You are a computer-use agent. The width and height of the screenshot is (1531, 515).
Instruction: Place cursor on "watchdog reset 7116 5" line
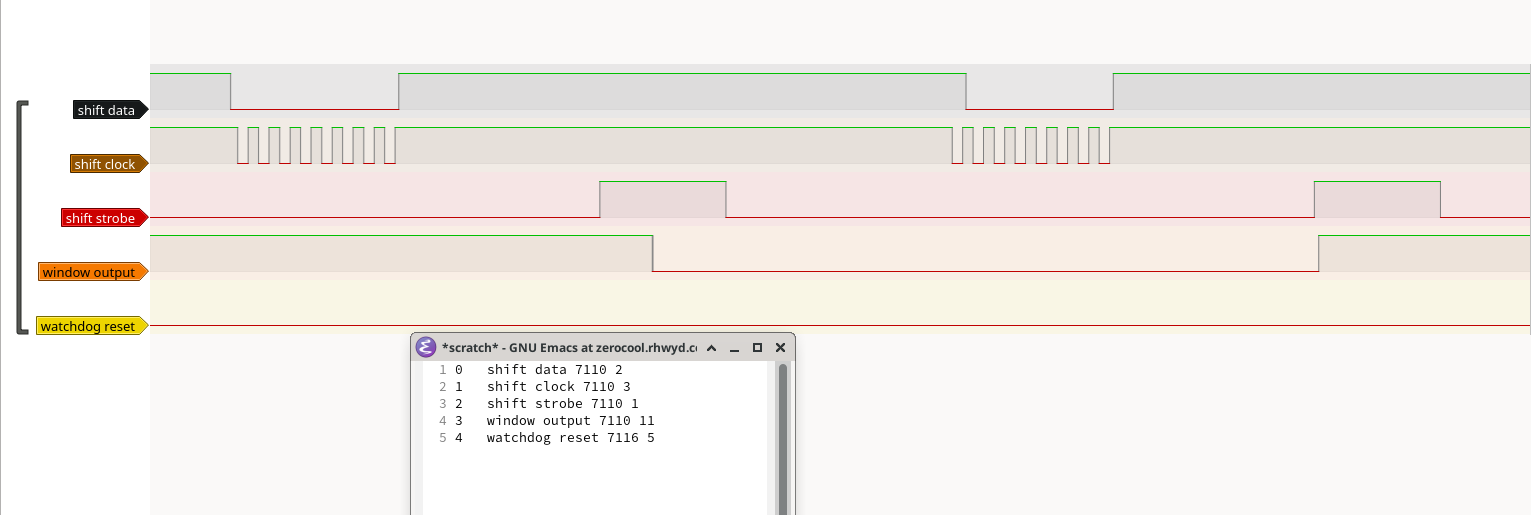570,438
